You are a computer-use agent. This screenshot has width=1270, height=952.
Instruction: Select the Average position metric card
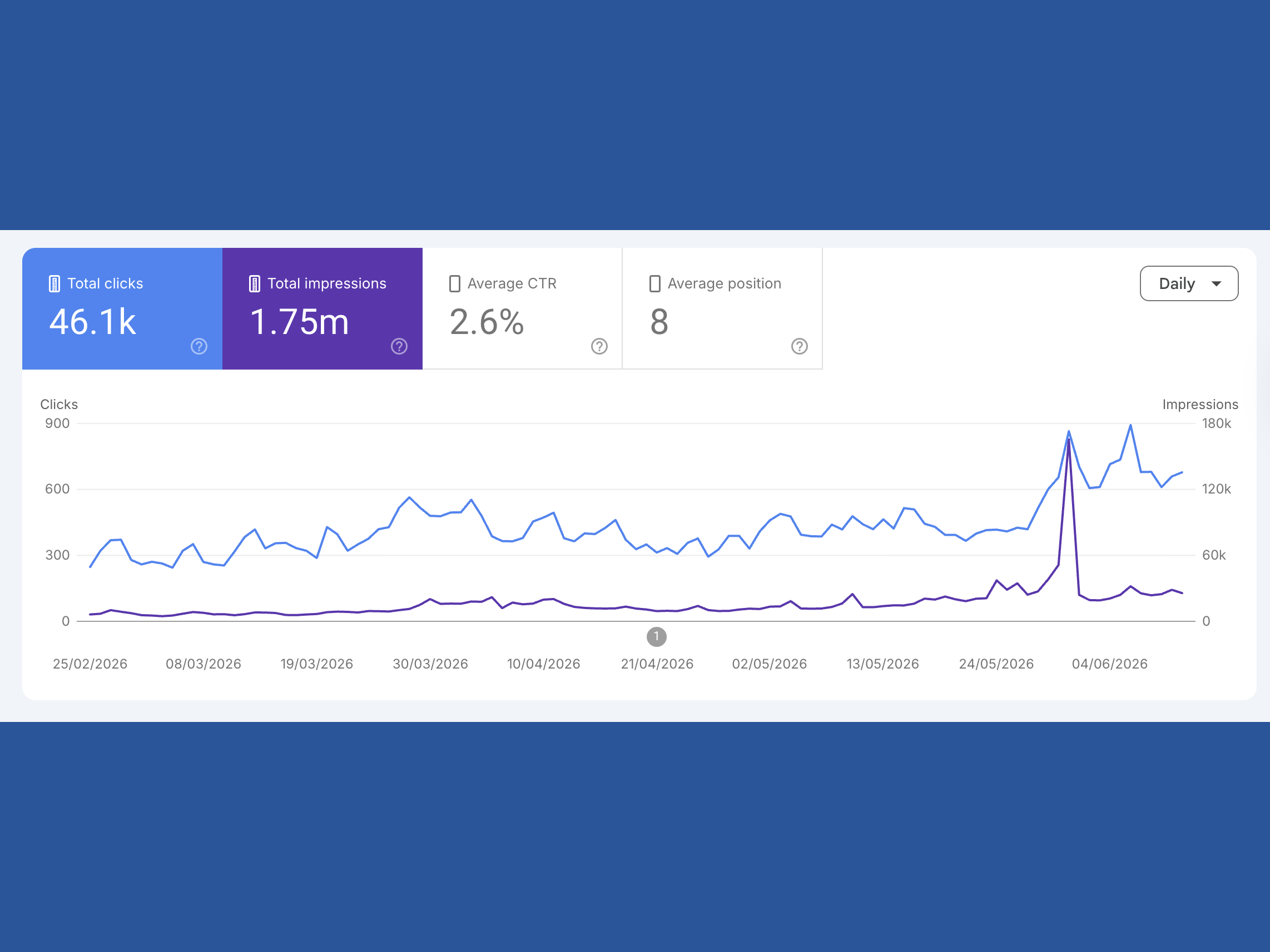[x=722, y=309]
